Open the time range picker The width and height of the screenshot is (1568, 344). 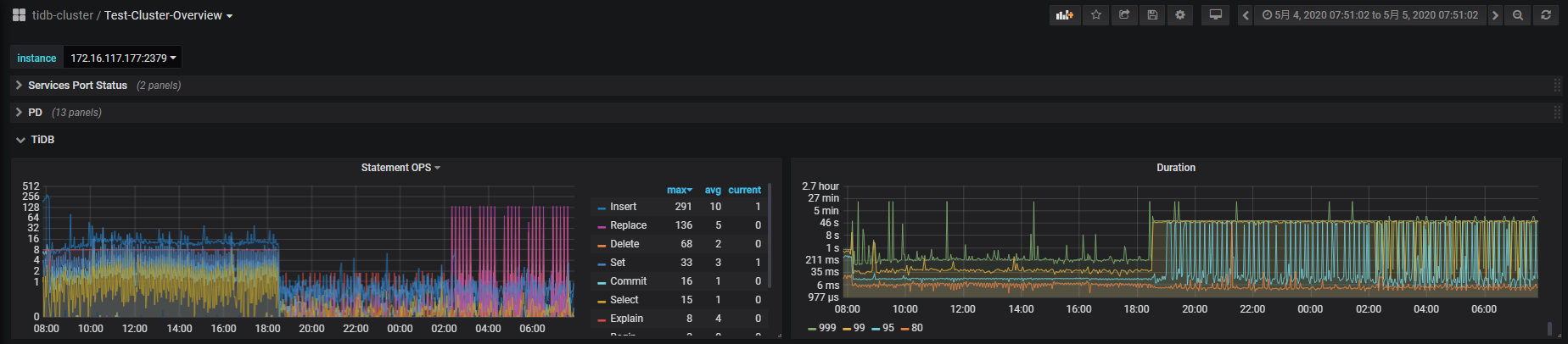(x=1369, y=15)
